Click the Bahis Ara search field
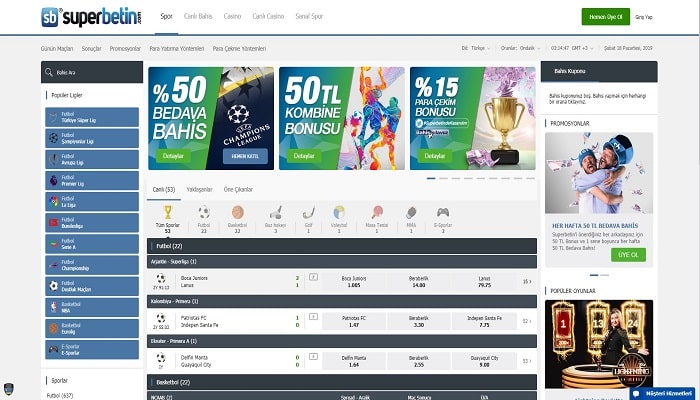The image size is (700, 400). [x=97, y=72]
